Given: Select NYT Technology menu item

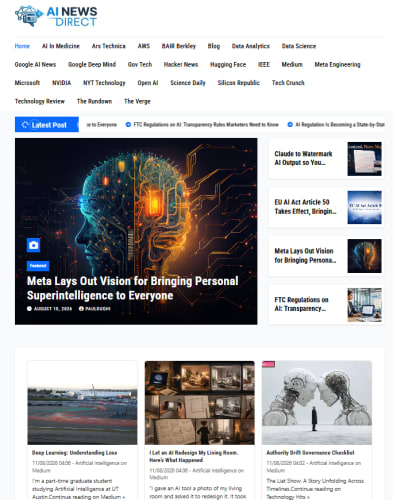Looking at the screenshot, I should click(104, 83).
